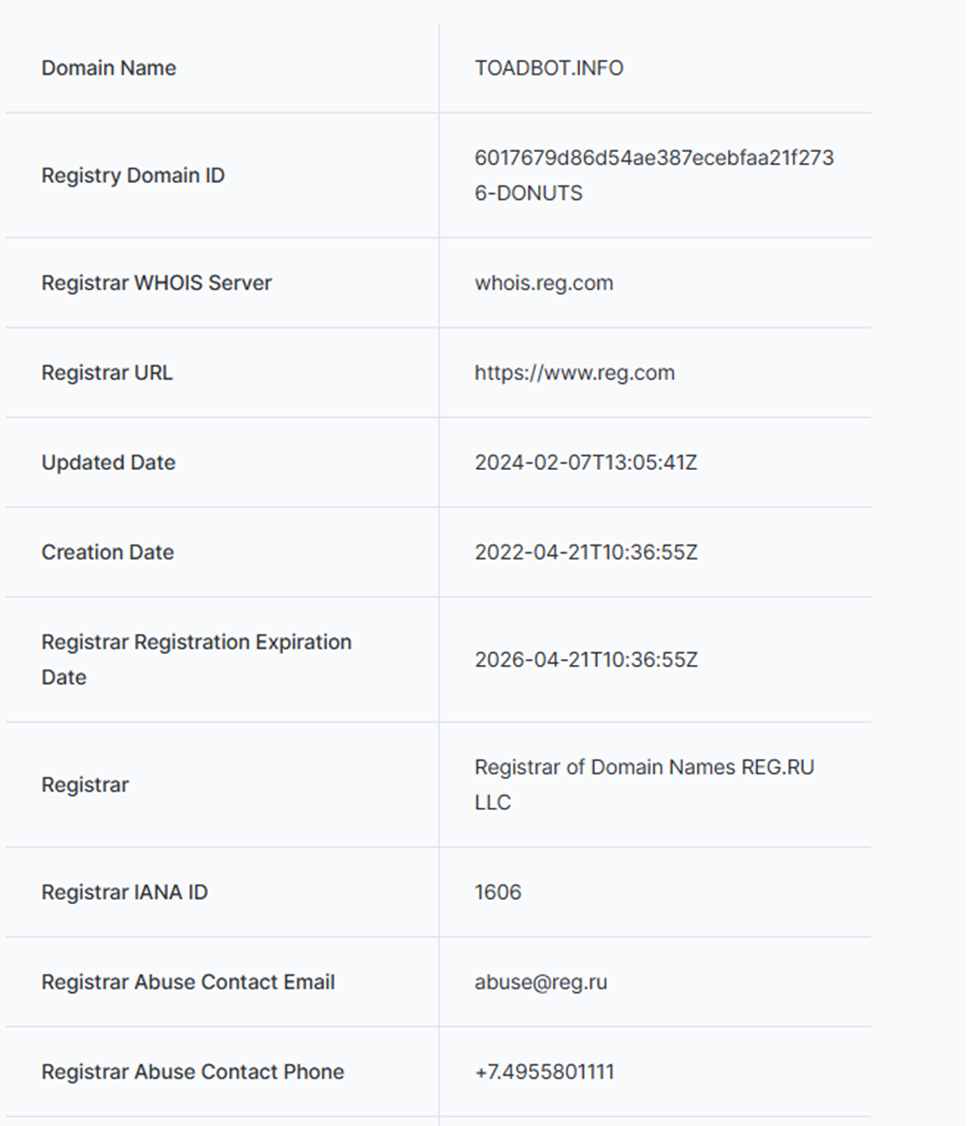Click the Registrar URL label
This screenshot has width=974, height=1126.
coord(106,373)
